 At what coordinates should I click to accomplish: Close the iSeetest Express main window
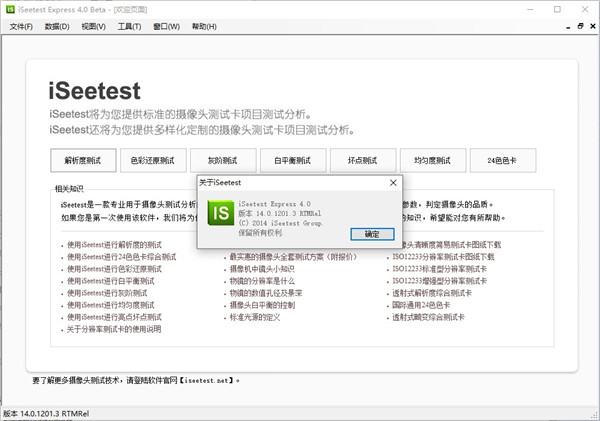coord(585,9)
